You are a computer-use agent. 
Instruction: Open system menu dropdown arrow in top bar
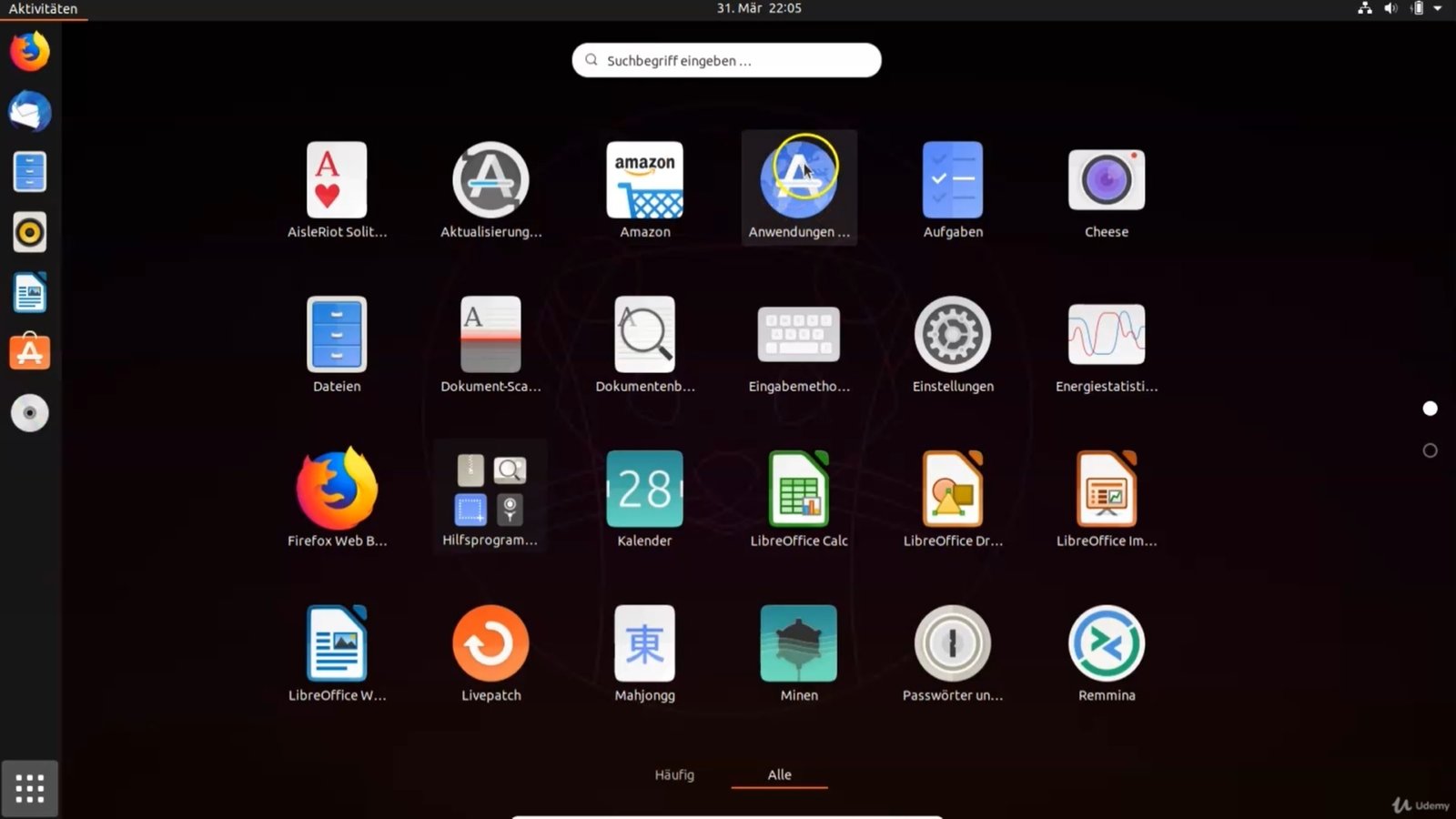pyautogui.click(x=1438, y=8)
